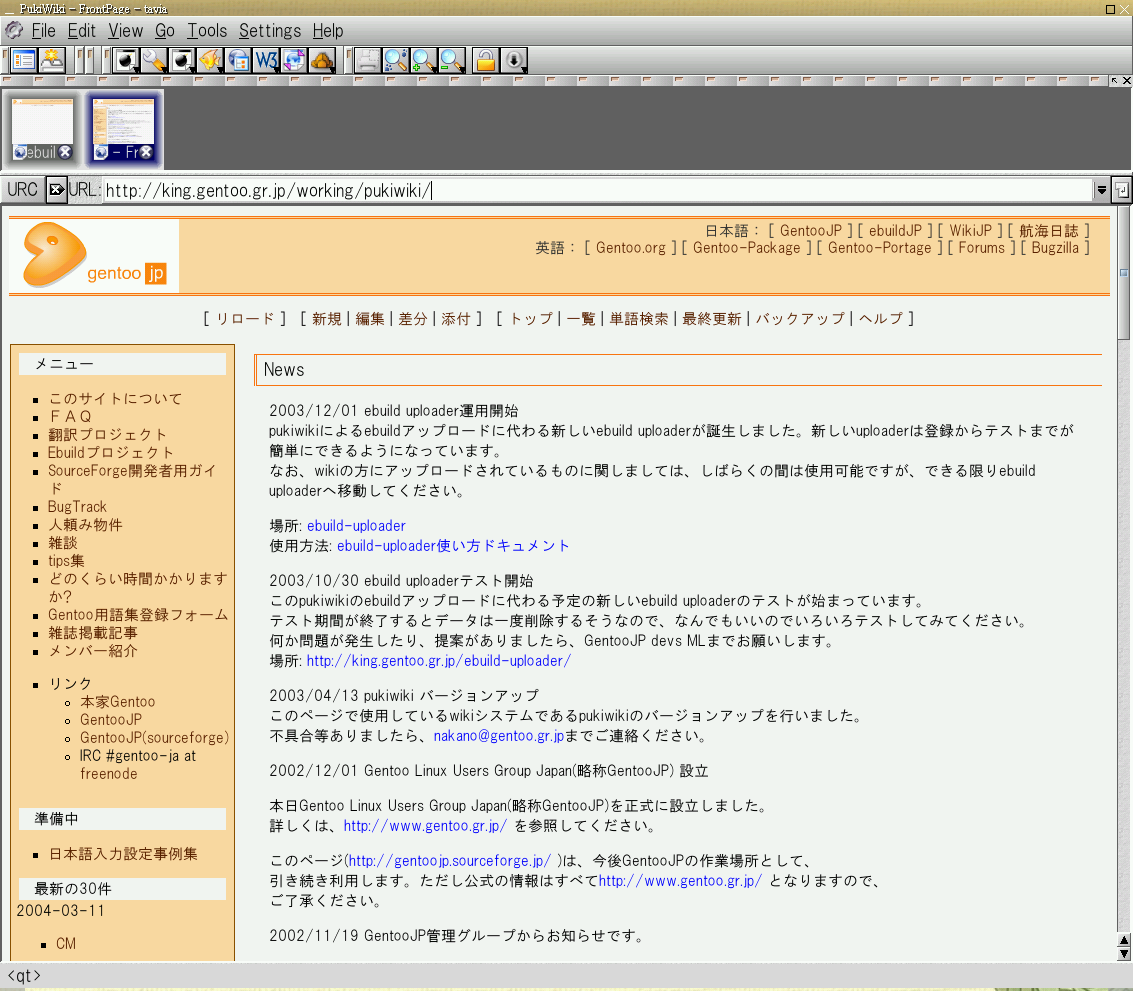Click the 単語検索 (word search) link
Screen dimensions: 1133x991
[639, 319]
